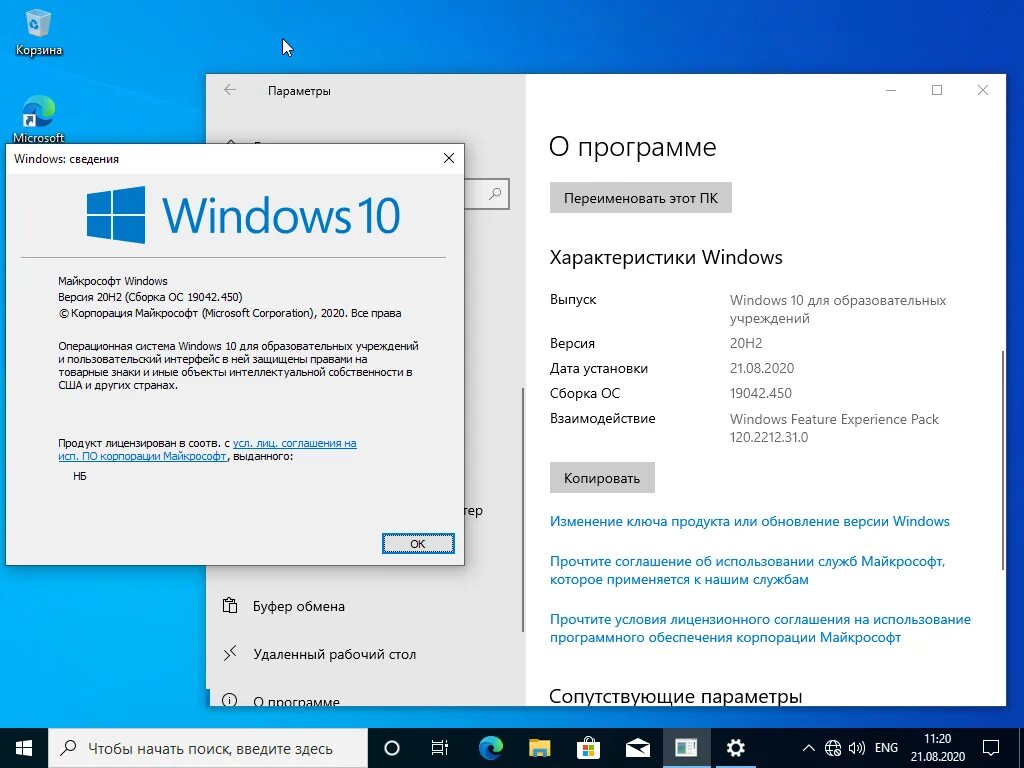Open Изменение ключа продукта link
This screenshot has height=768, width=1024.
click(750, 521)
